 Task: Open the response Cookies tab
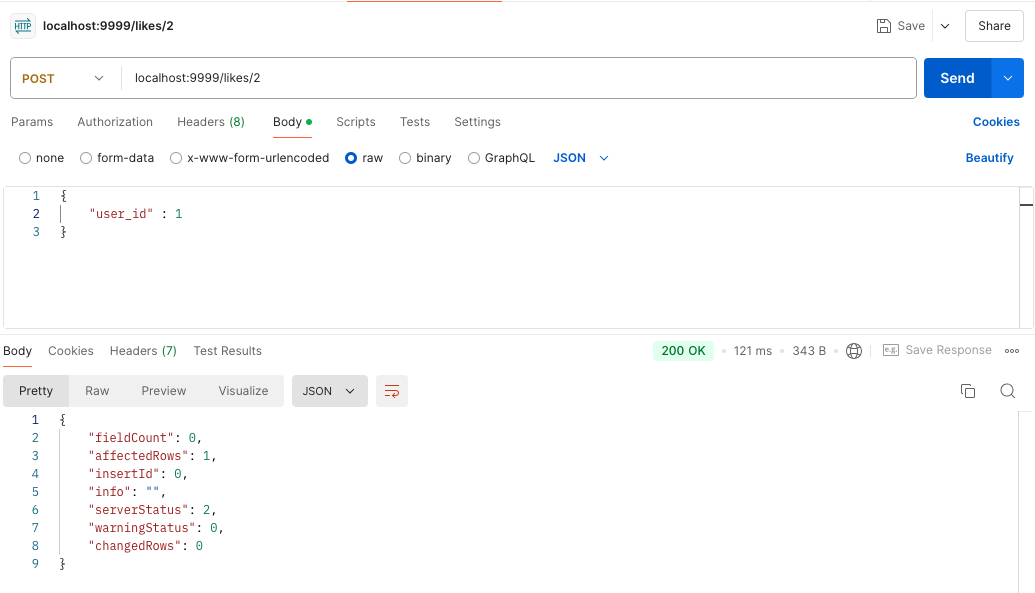(71, 351)
